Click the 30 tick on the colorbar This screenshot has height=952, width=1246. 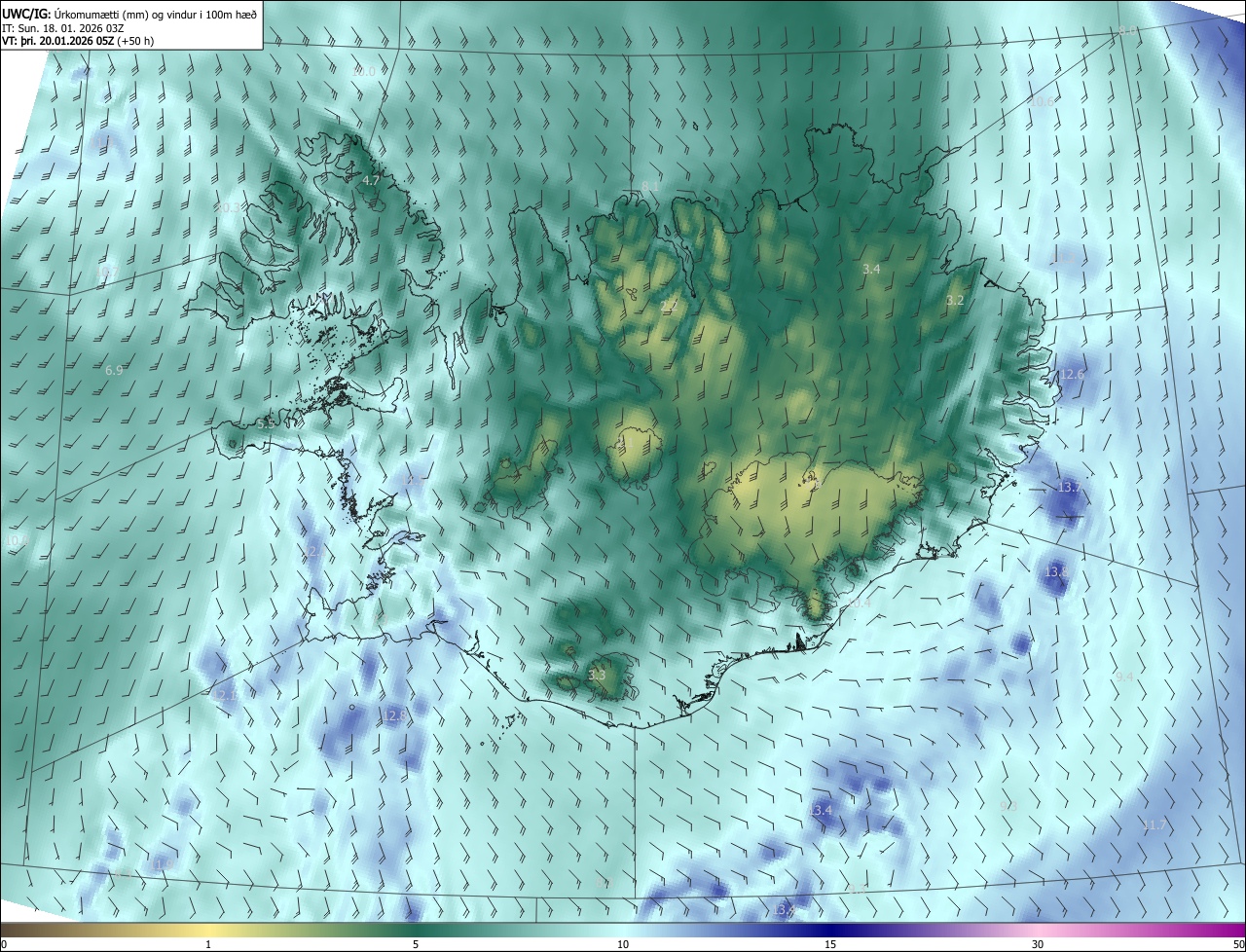[1038, 944]
